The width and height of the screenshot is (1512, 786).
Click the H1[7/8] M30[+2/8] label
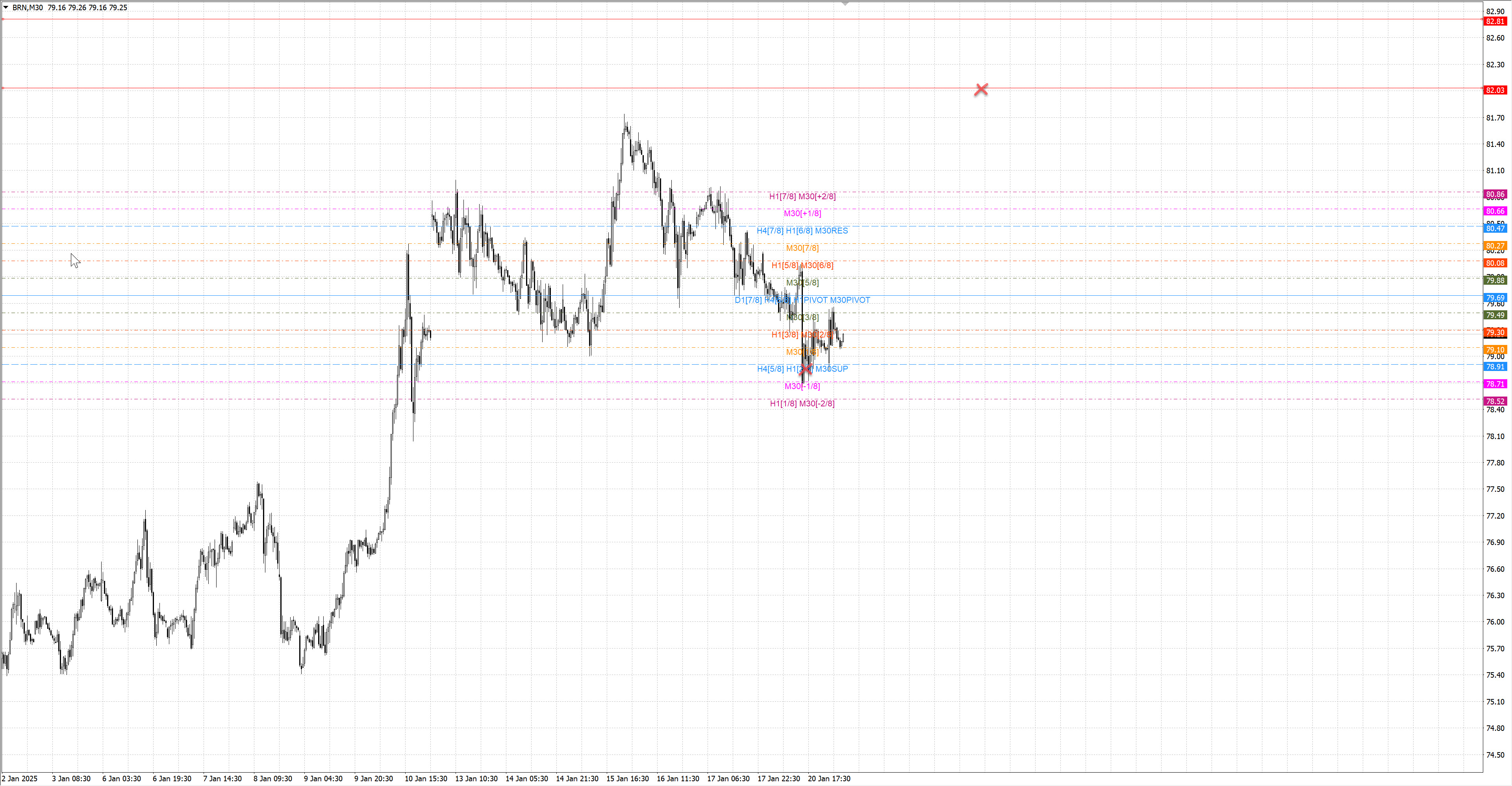802,196
